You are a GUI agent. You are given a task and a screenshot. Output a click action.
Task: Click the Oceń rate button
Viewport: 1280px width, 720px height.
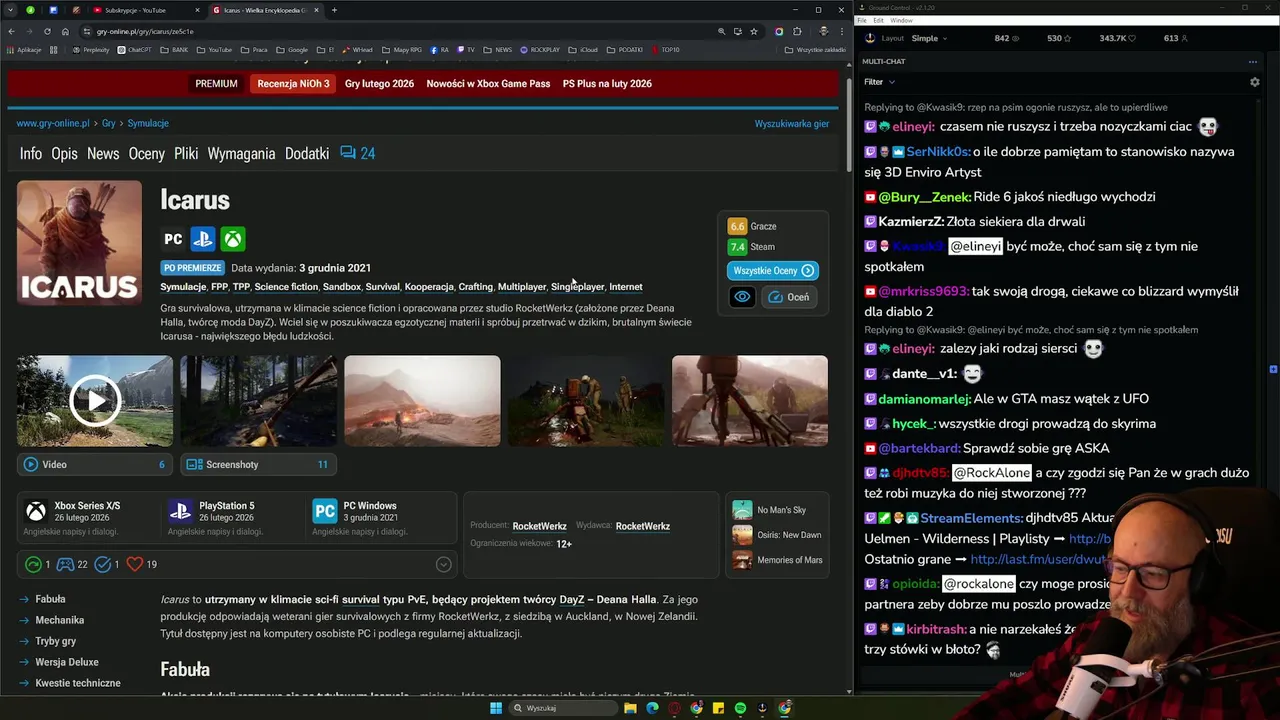click(x=789, y=297)
